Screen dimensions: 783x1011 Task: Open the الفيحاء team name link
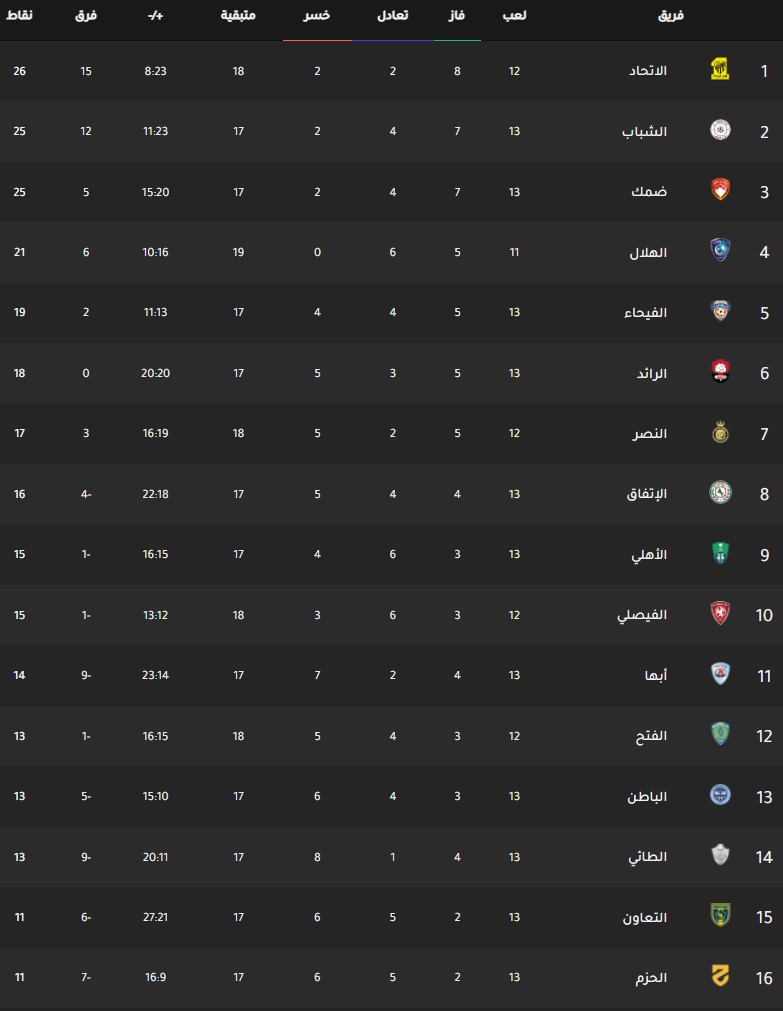coord(645,313)
